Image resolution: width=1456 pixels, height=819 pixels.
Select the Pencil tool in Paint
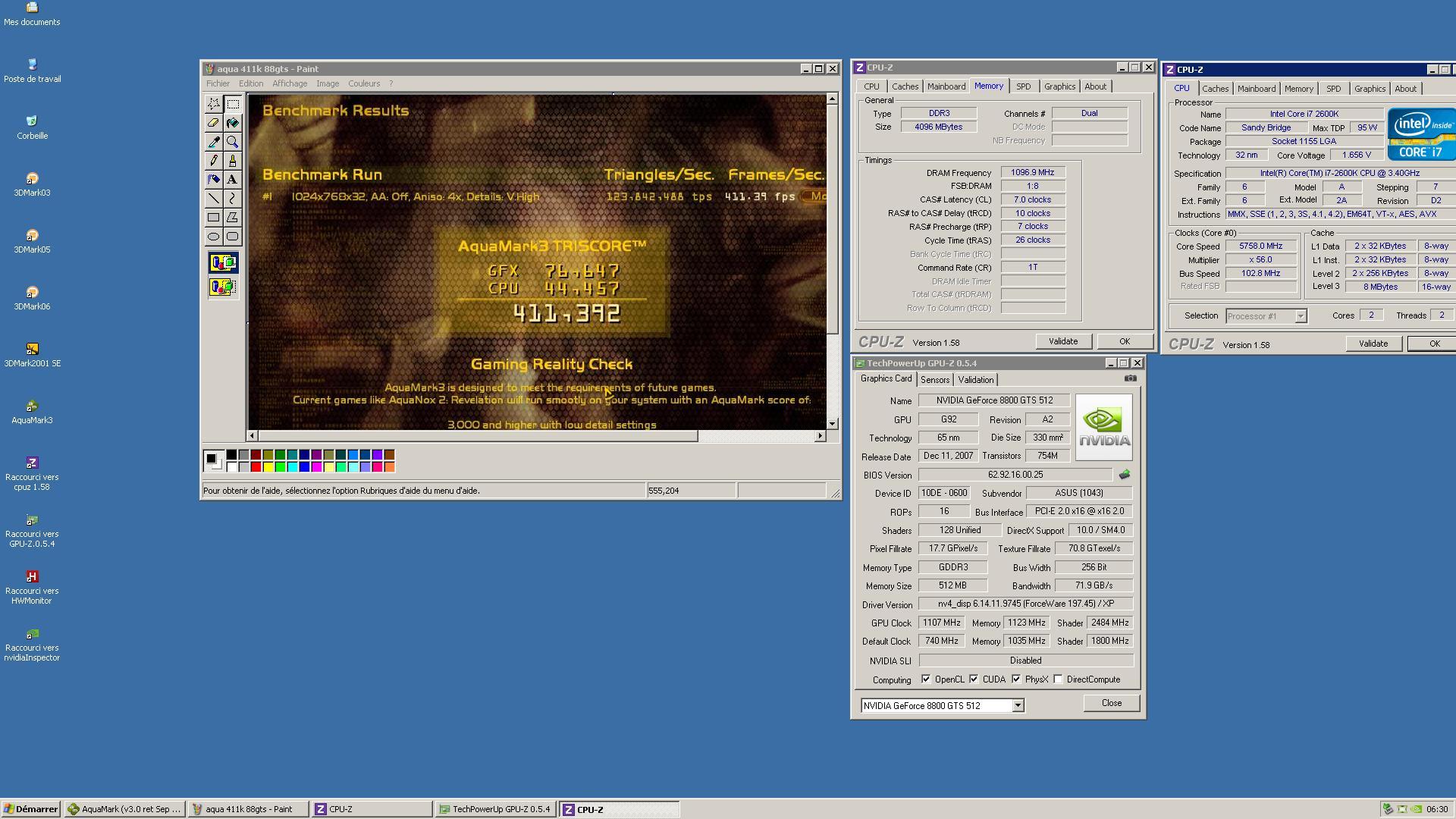click(214, 161)
